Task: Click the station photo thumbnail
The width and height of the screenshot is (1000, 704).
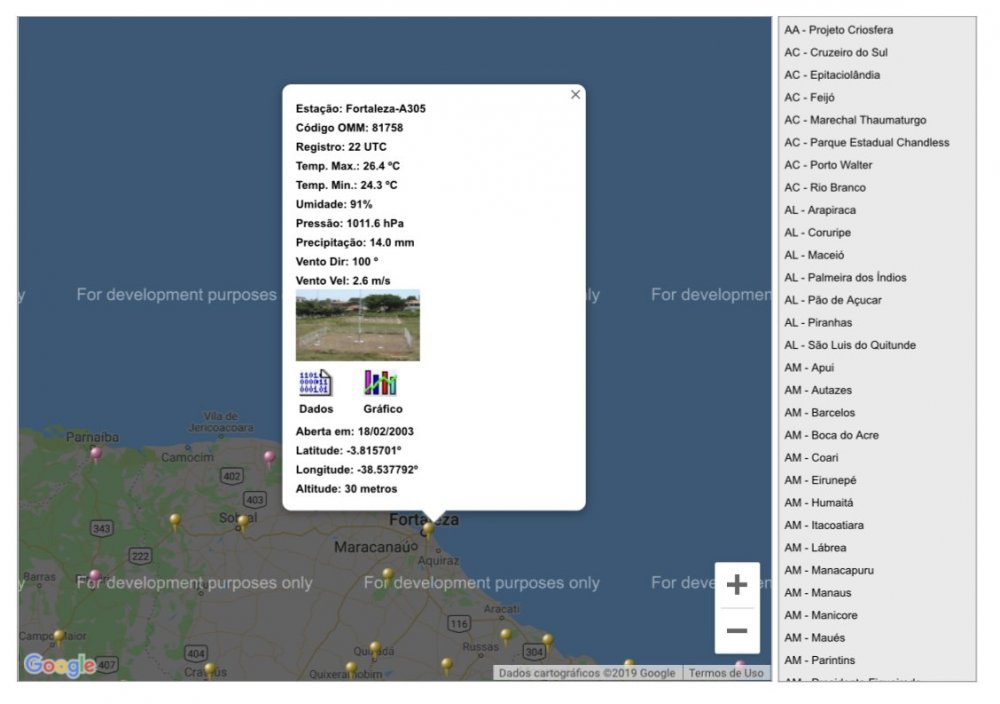Action: 358,325
